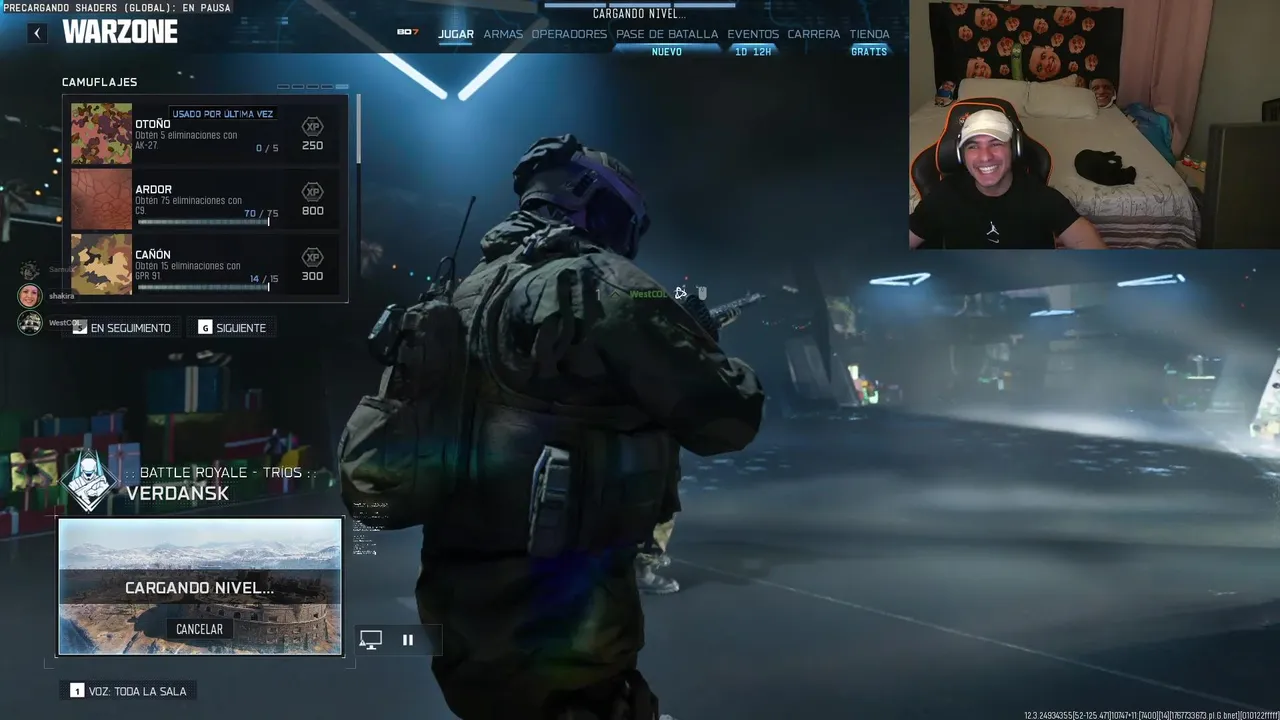Click the mouse icon next to the WestCOL nameplate
The height and width of the screenshot is (720, 1280).
click(702, 293)
